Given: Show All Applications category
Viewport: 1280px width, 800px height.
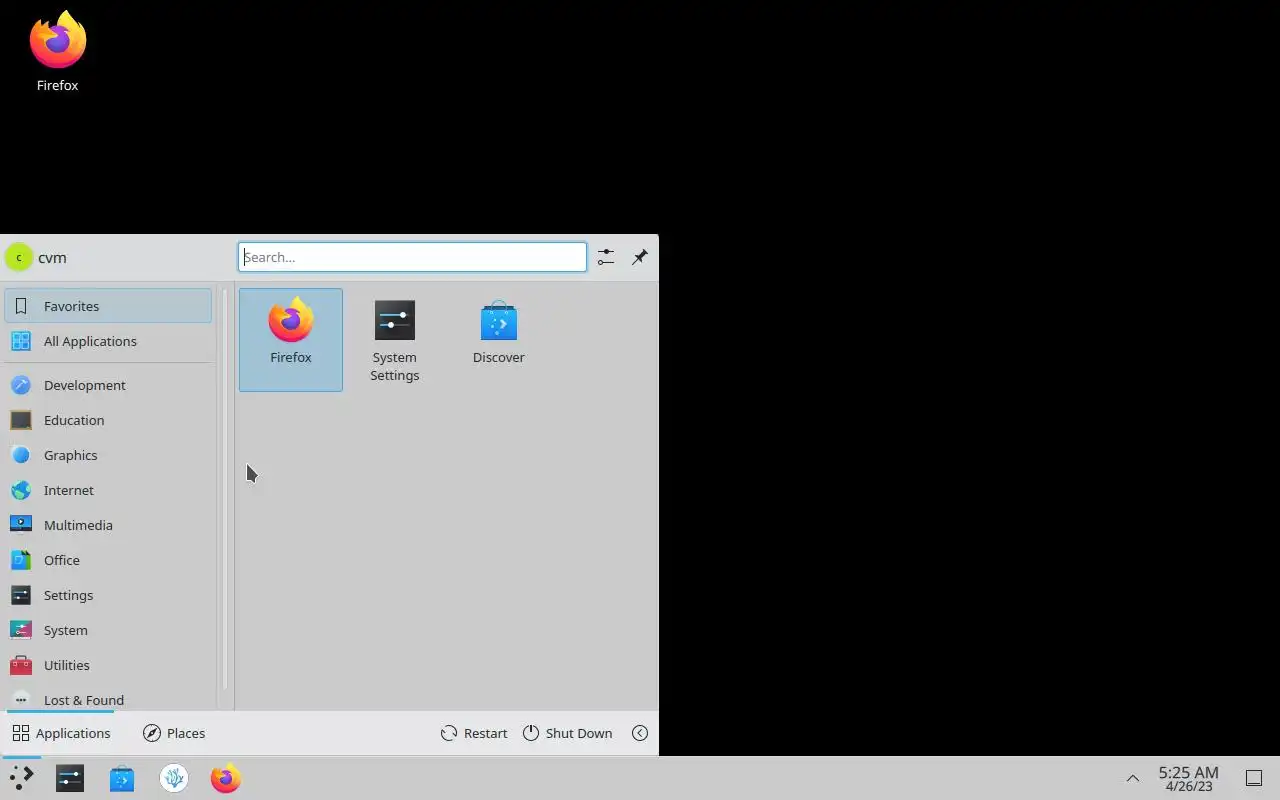Looking at the screenshot, I should pos(108,341).
